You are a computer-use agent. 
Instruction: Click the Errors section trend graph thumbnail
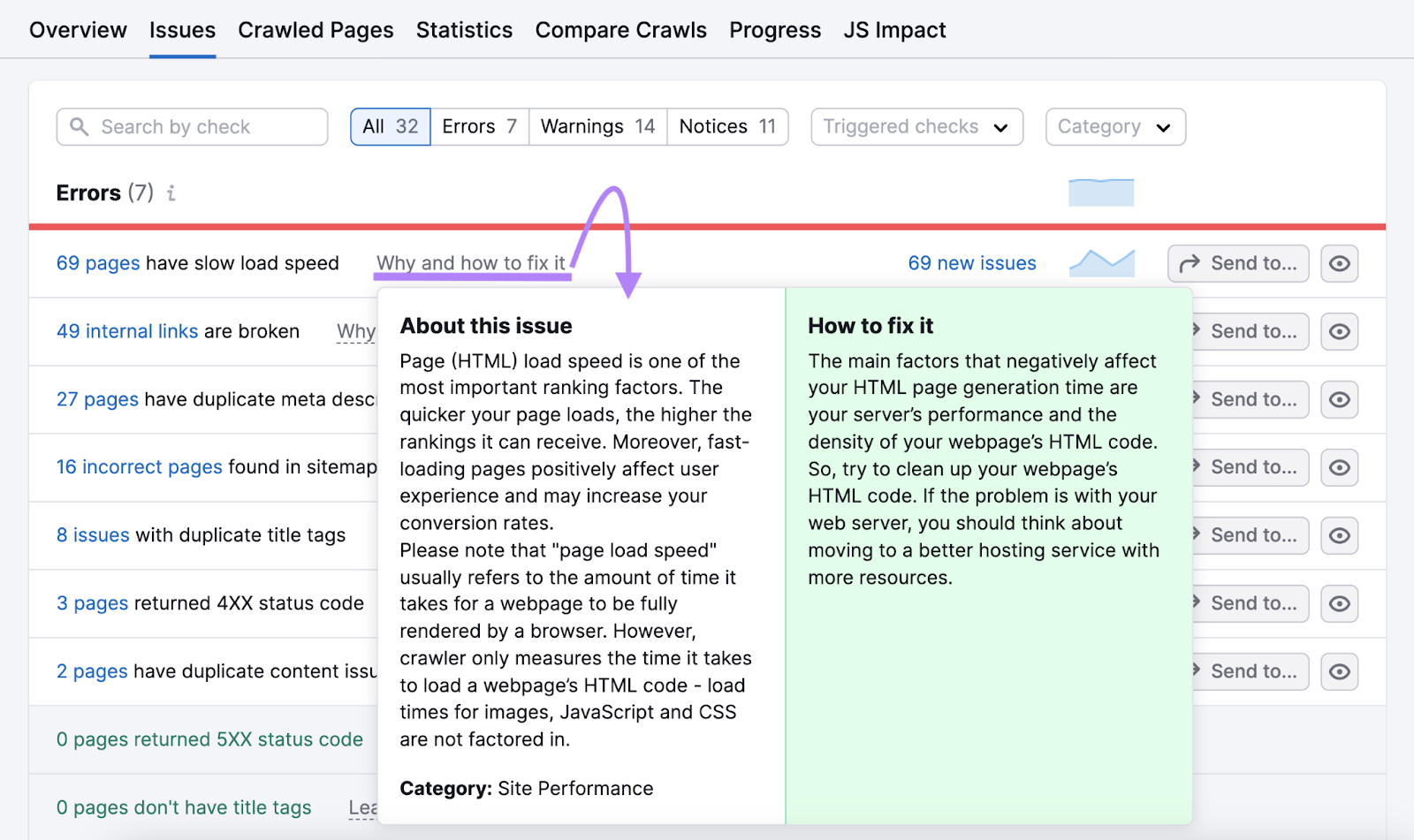point(1101,193)
